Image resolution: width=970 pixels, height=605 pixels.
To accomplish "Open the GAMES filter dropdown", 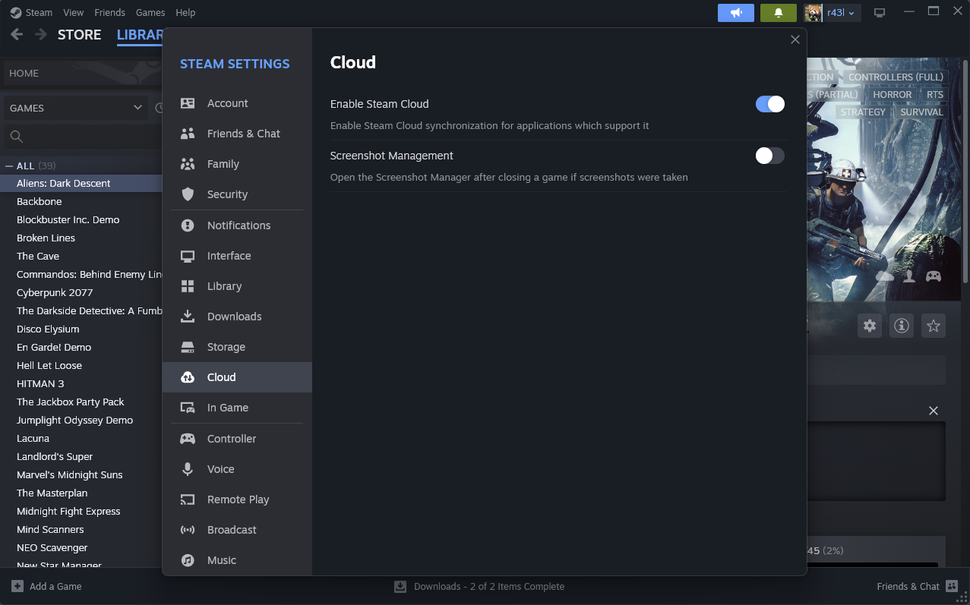I will tap(75, 107).
